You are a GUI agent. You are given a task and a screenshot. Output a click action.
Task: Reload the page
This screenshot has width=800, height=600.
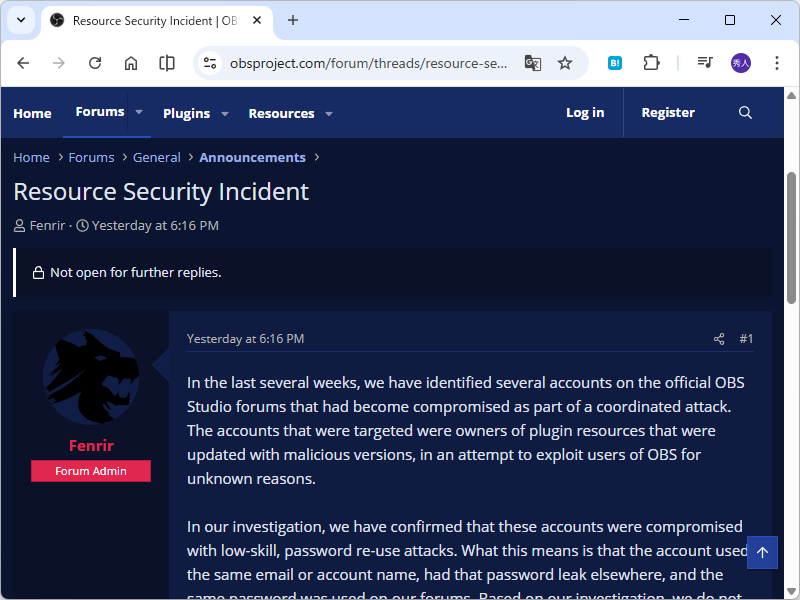click(x=95, y=63)
